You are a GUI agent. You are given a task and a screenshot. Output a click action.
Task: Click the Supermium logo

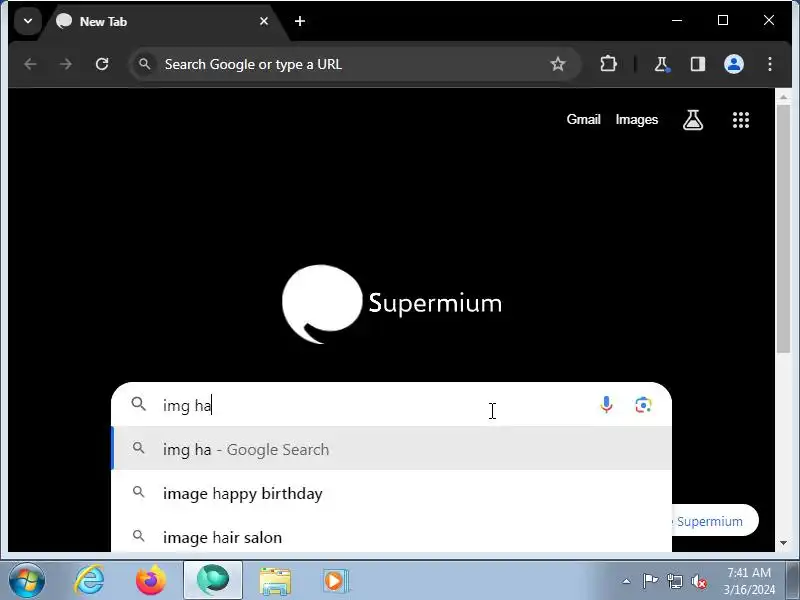[392, 304]
